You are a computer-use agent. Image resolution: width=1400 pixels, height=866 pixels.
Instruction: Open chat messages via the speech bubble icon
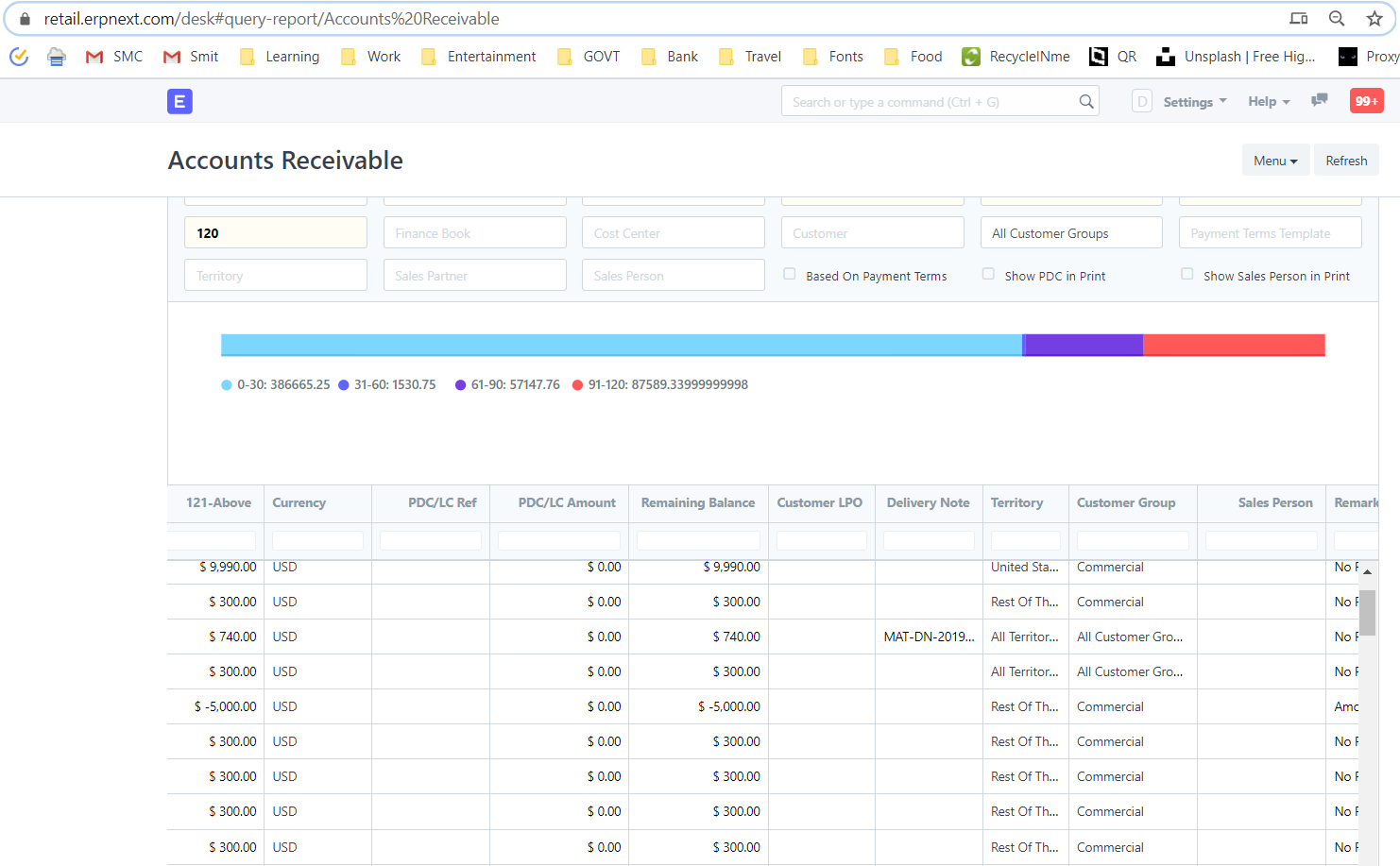tap(1319, 100)
